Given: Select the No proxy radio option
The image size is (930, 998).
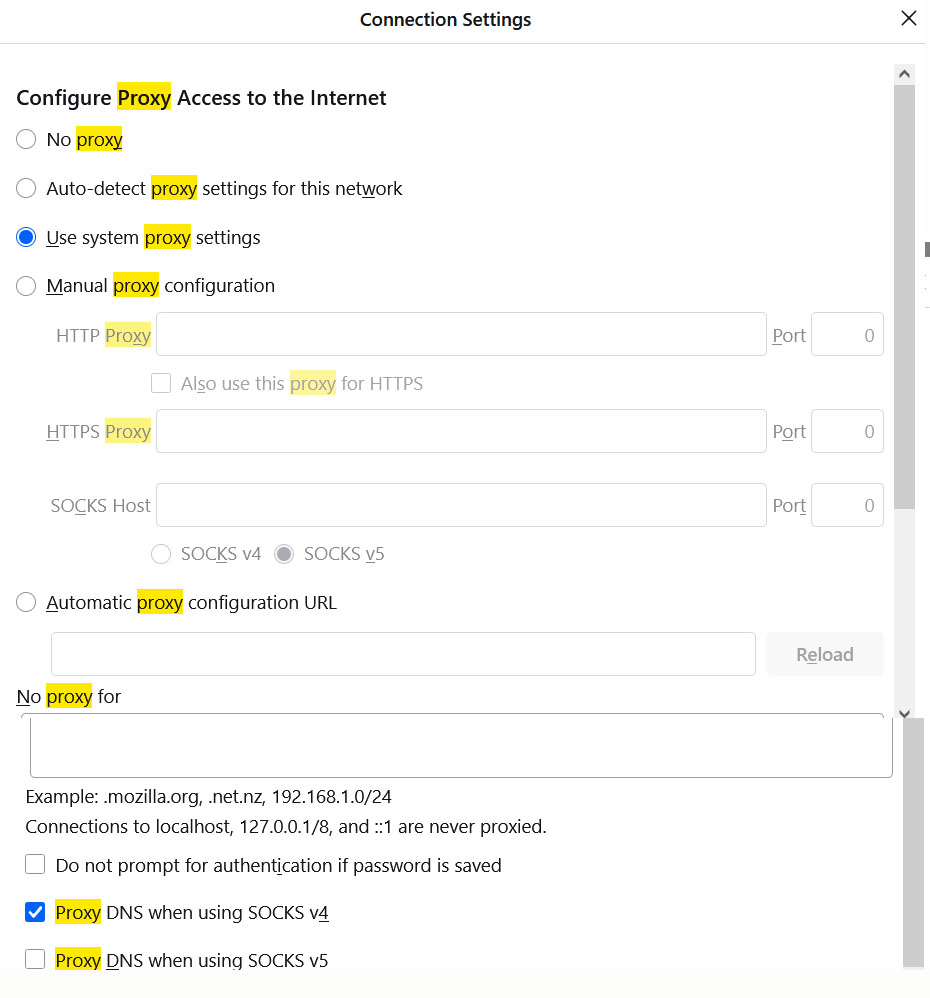Looking at the screenshot, I should [27, 140].
